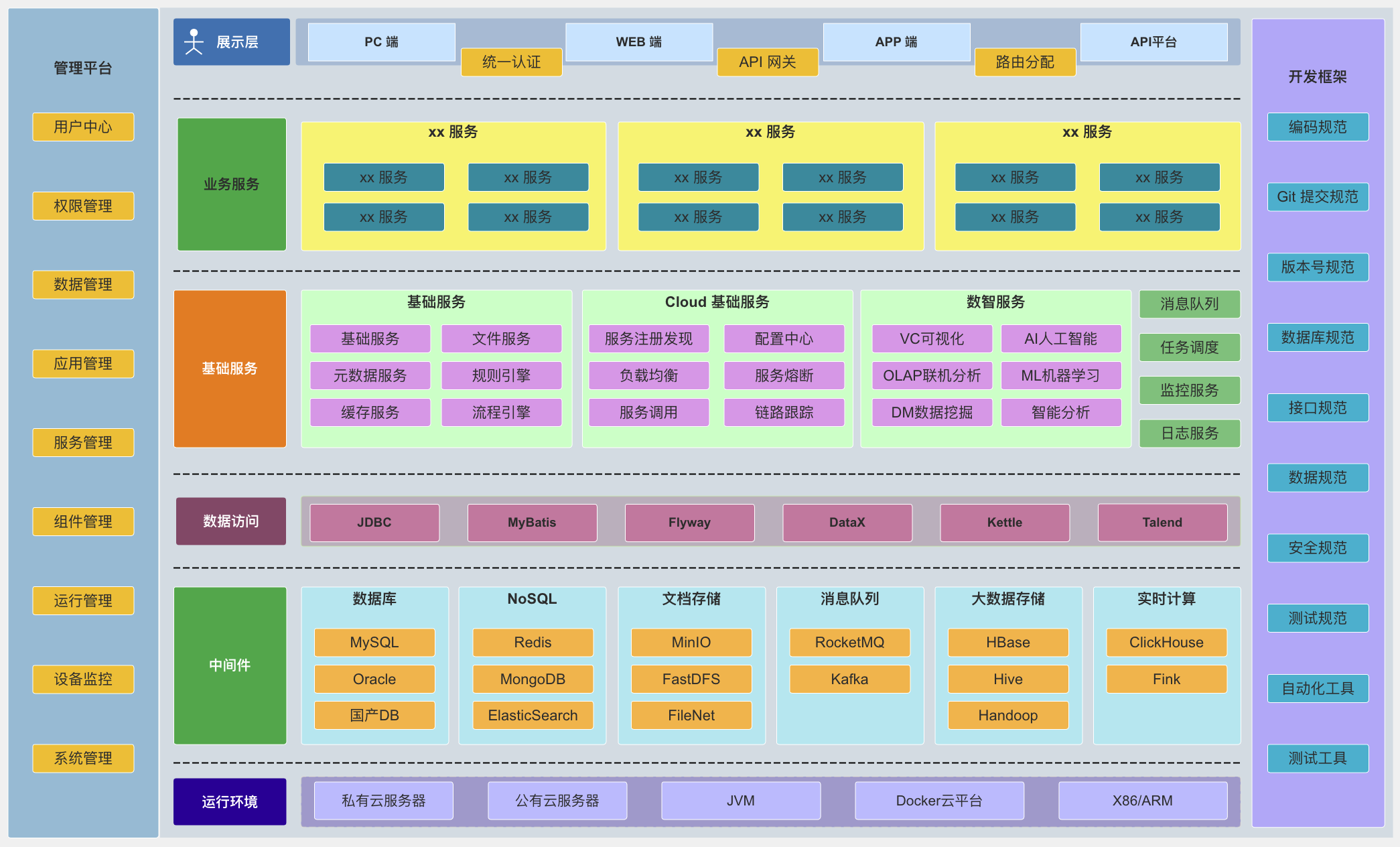Image resolution: width=1400 pixels, height=847 pixels.
Task: Click 数据管理 in the left column
Action: click(83, 285)
